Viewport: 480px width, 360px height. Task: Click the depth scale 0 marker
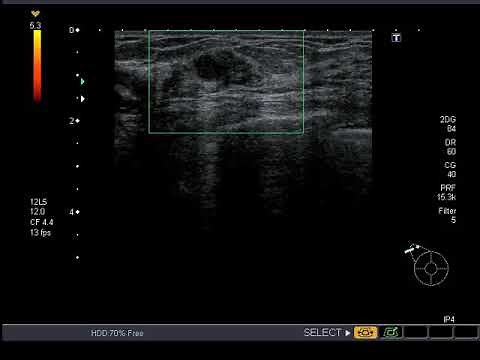tap(74, 30)
